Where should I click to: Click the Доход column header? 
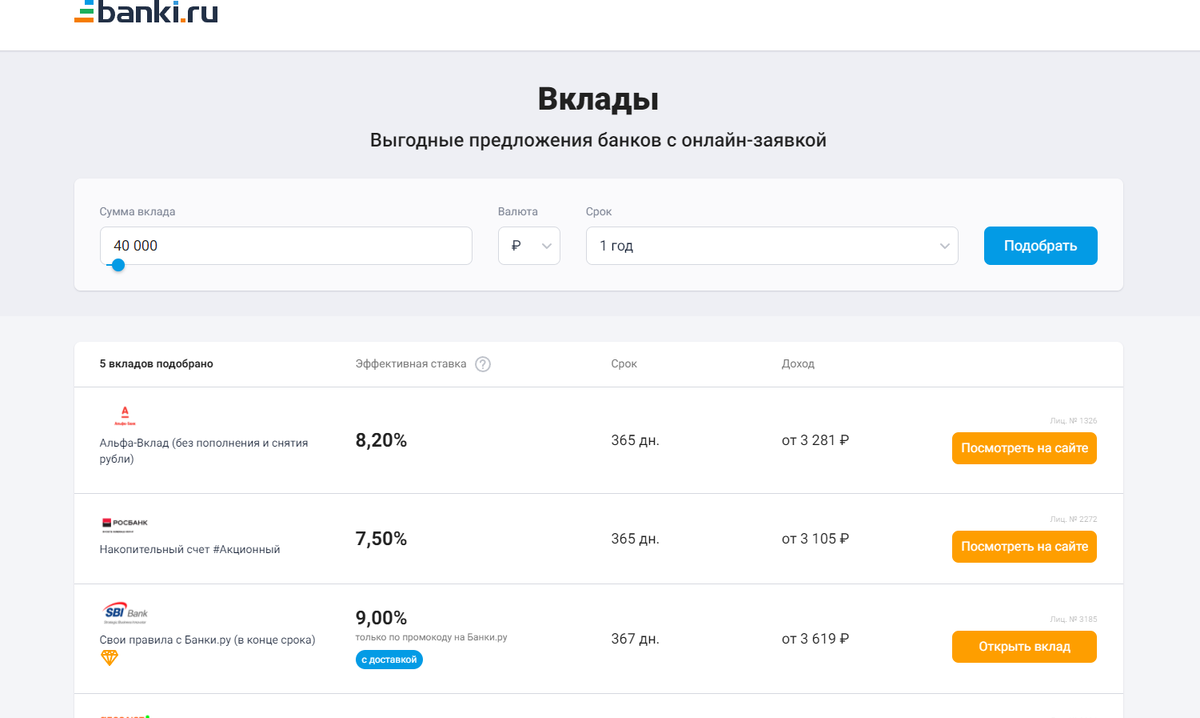coord(798,364)
